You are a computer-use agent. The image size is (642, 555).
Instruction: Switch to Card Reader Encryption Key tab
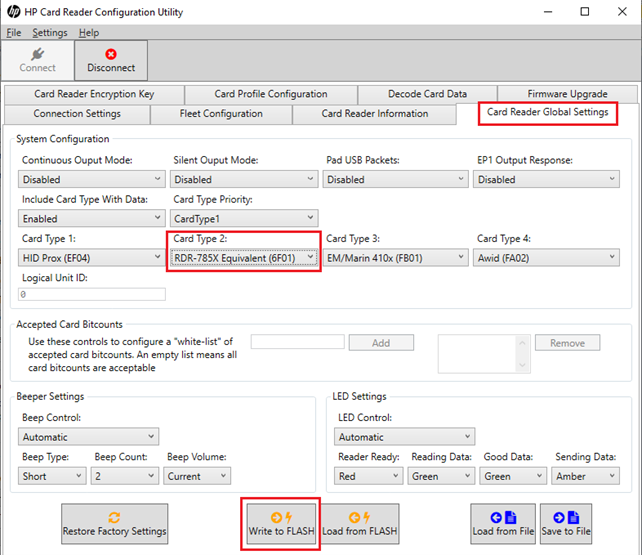94,94
